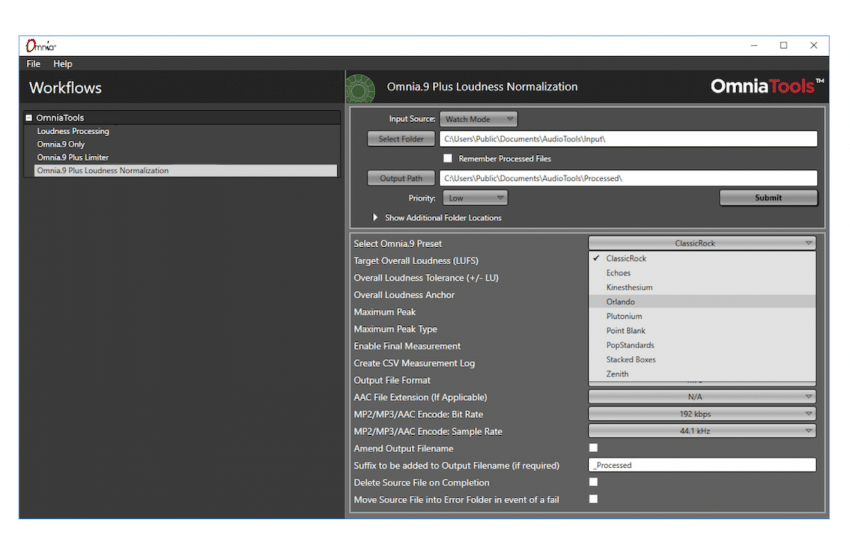Click the Output Path button

click(x=401, y=179)
